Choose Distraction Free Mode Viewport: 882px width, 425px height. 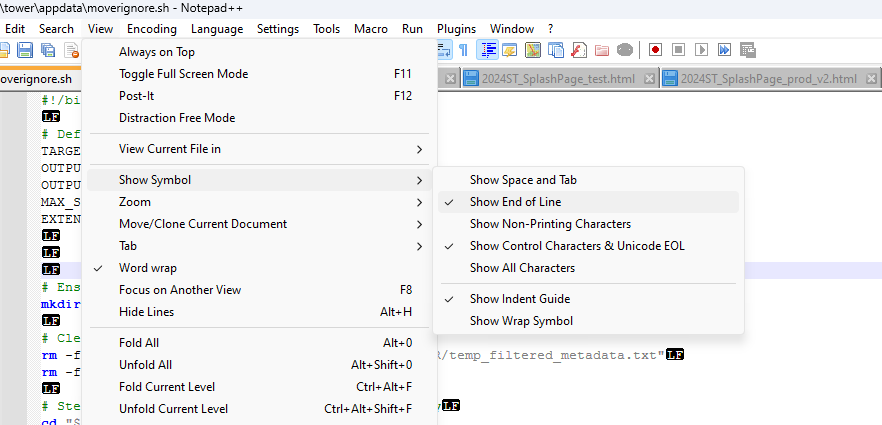pos(258,117)
